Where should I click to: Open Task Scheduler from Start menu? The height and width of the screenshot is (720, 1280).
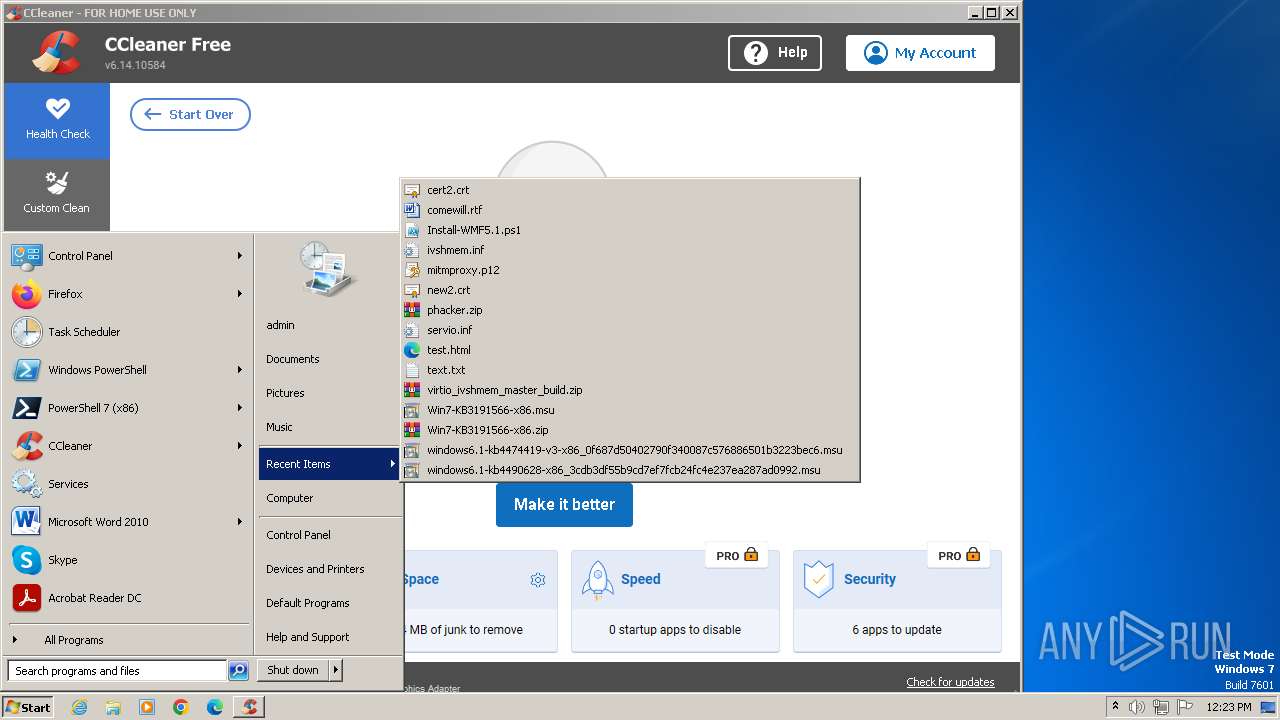click(128, 332)
